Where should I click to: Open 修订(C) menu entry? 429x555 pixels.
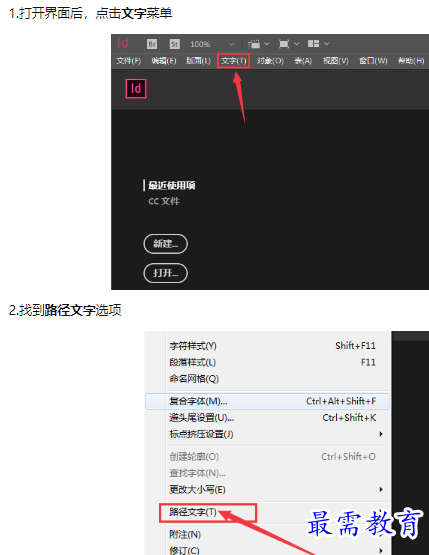pos(267,550)
